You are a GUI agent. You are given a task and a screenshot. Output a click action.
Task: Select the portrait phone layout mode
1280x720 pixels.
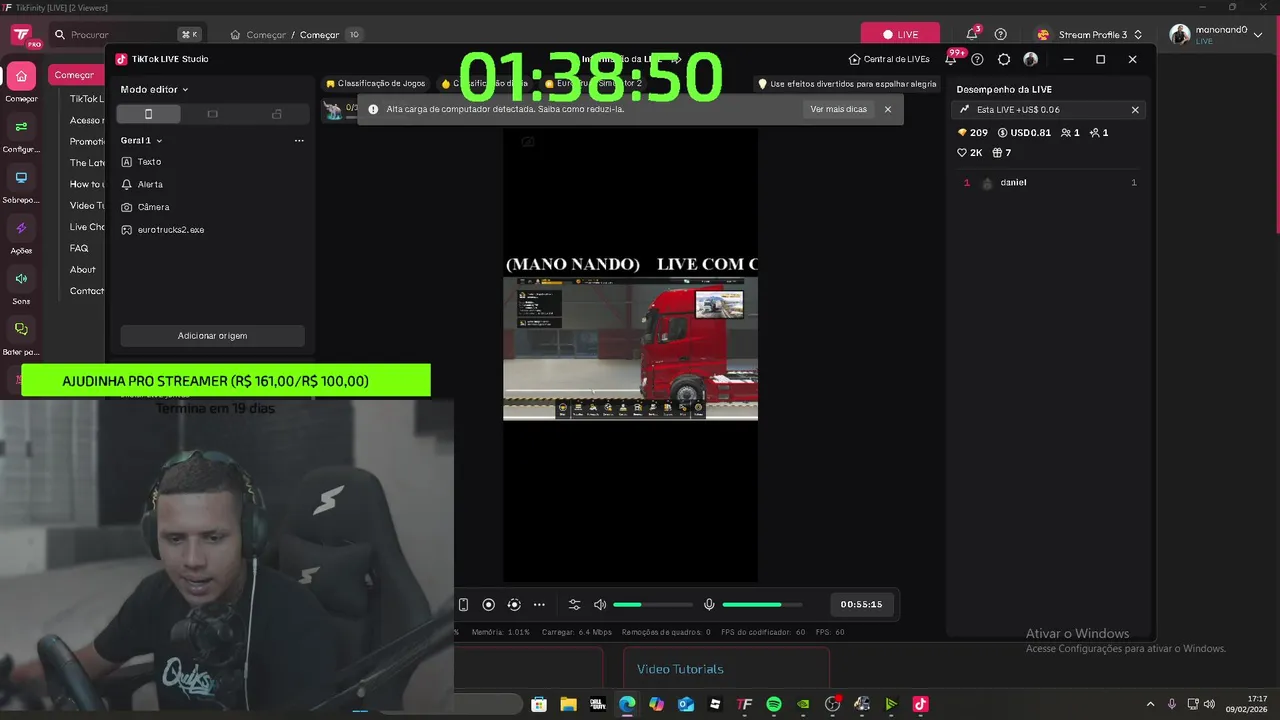[x=148, y=114]
